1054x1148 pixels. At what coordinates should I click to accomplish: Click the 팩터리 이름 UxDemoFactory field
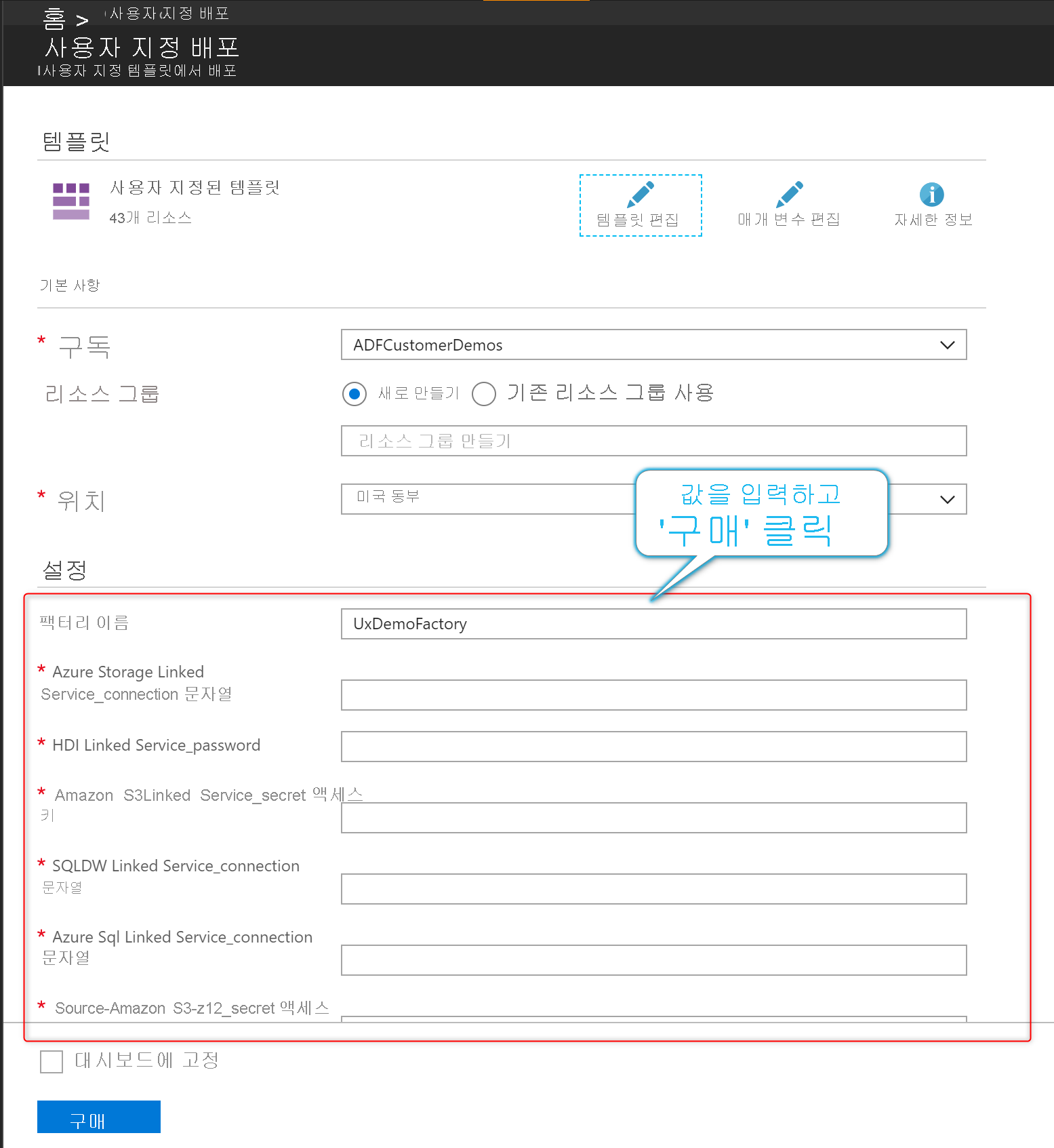click(653, 624)
